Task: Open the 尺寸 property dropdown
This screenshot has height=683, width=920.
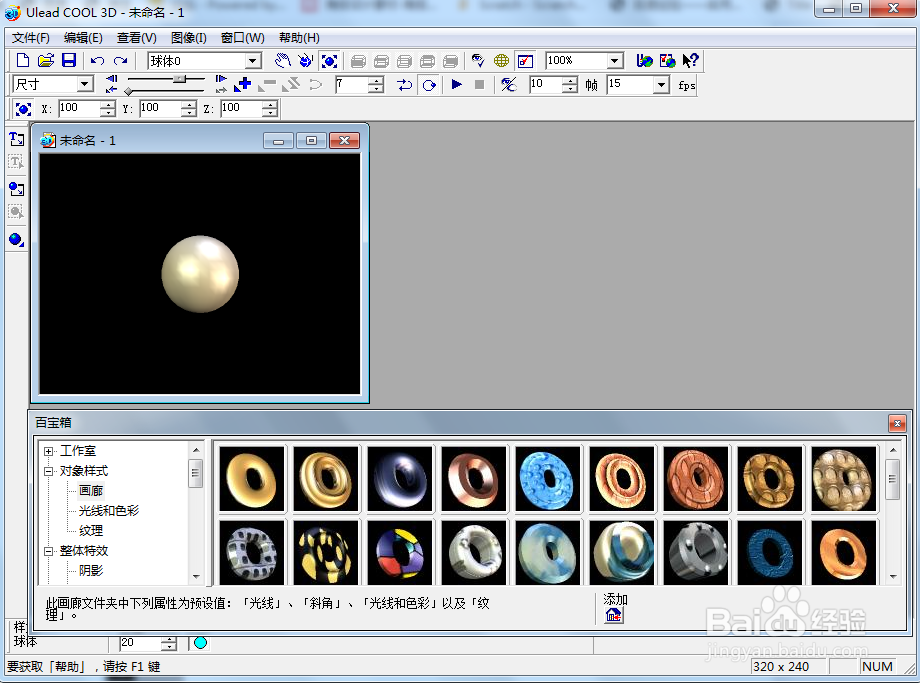Action: tap(85, 84)
